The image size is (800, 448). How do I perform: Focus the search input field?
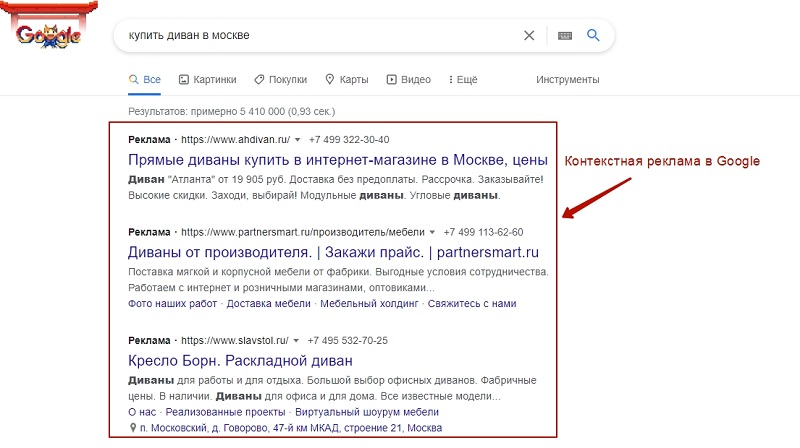pos(321,35)
